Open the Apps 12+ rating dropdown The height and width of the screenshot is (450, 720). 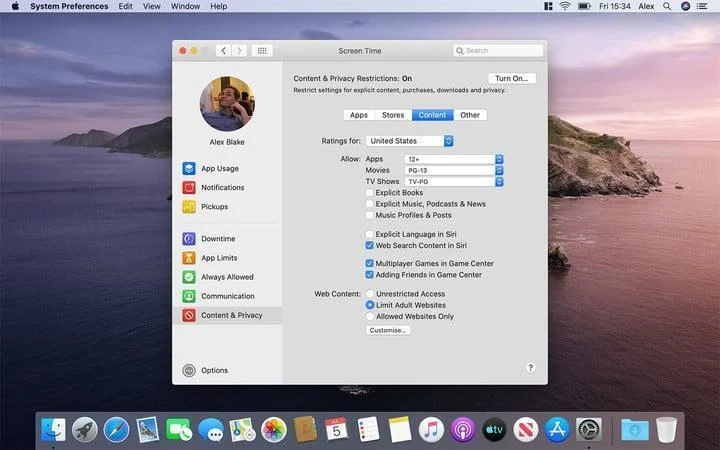click(453, 159)
